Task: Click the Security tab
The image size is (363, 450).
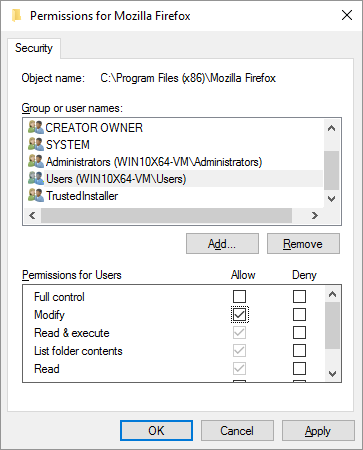Action: [x=34, y=48]
